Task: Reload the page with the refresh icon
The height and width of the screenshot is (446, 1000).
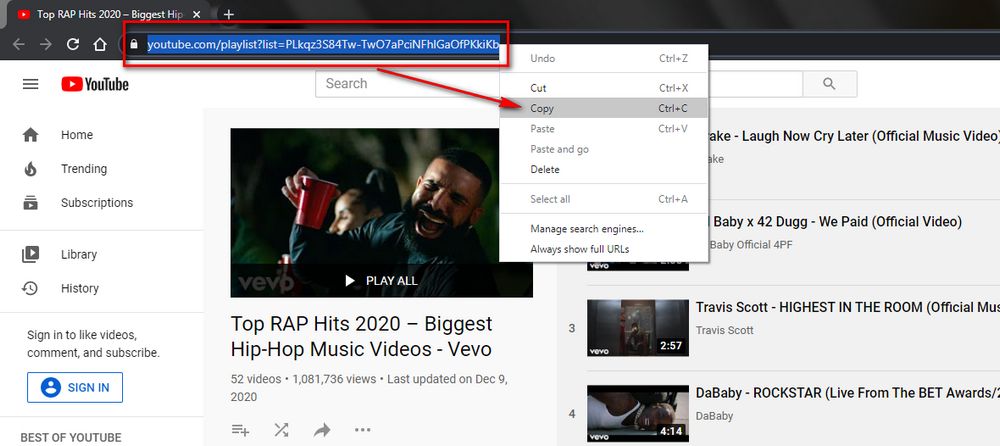Action: [73, 44]
